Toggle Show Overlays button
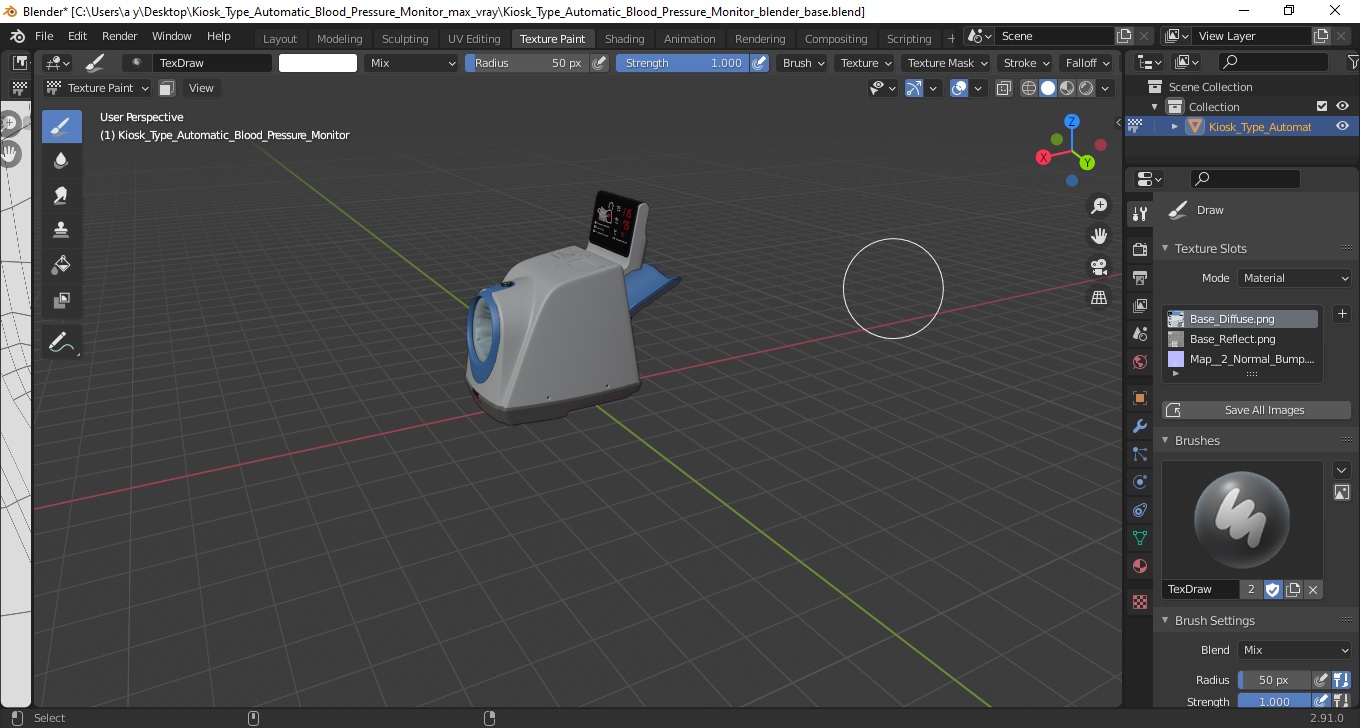1360x728 pixels. (959, 88)
